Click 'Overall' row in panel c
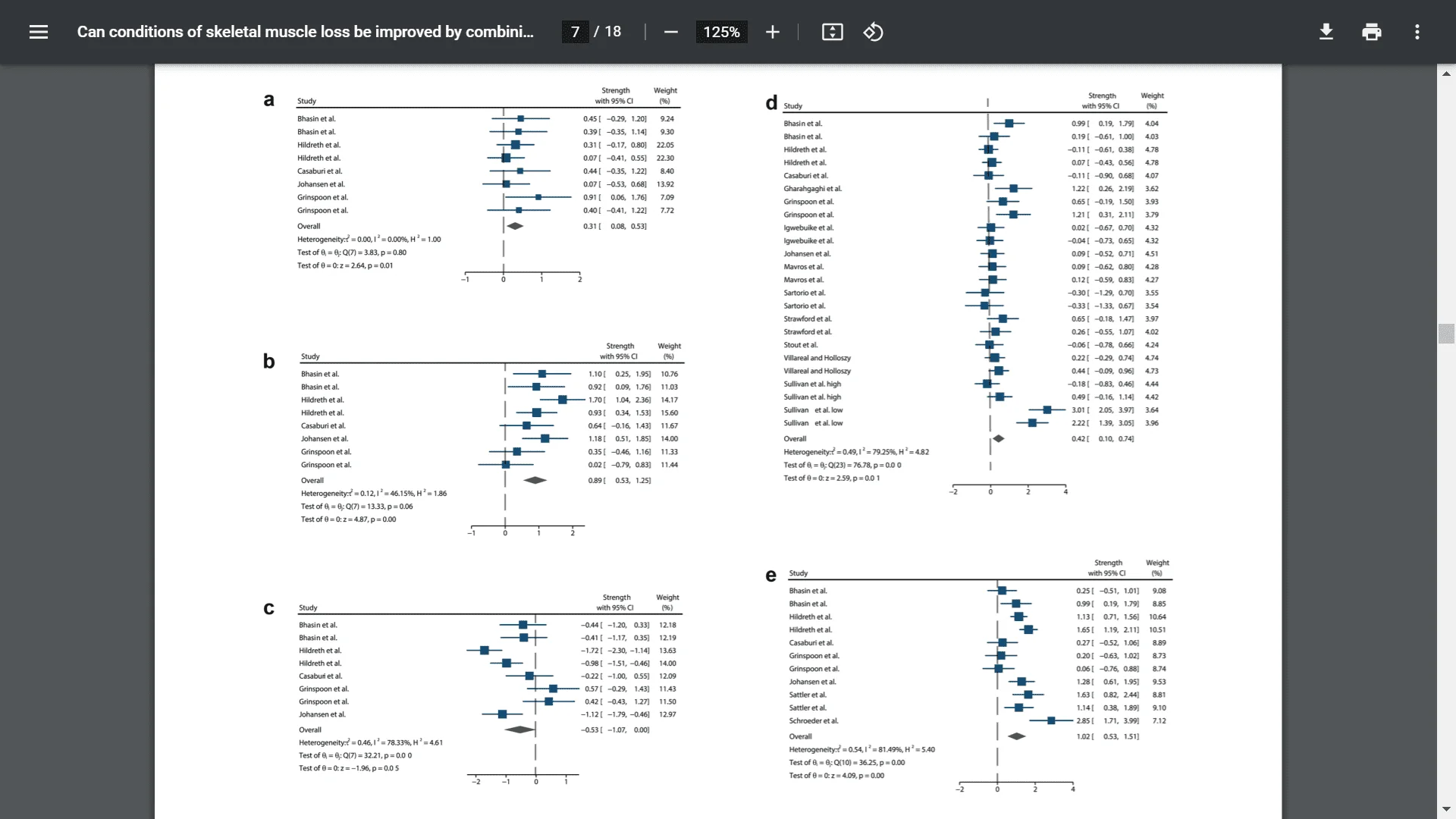 [475, 730]
